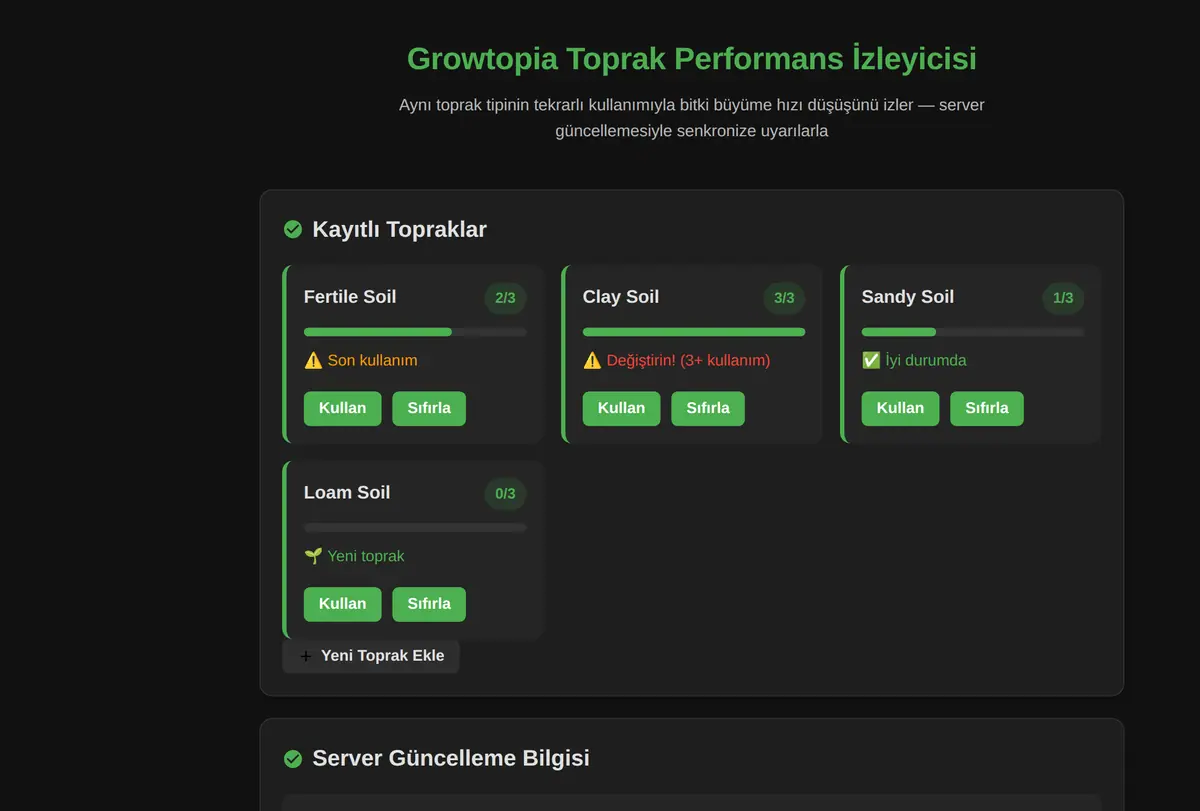The image size is (1200, 811).
Task: Click Loam Soil card title
Action: coord(347,493)
